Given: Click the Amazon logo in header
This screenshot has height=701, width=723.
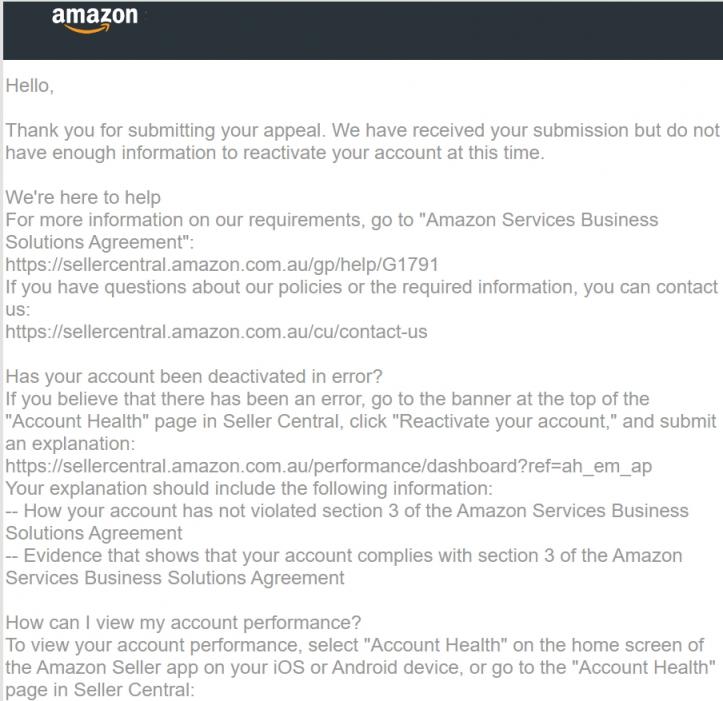Looking at the screenshot, I should pyautogui.click(x=95, y=20).
